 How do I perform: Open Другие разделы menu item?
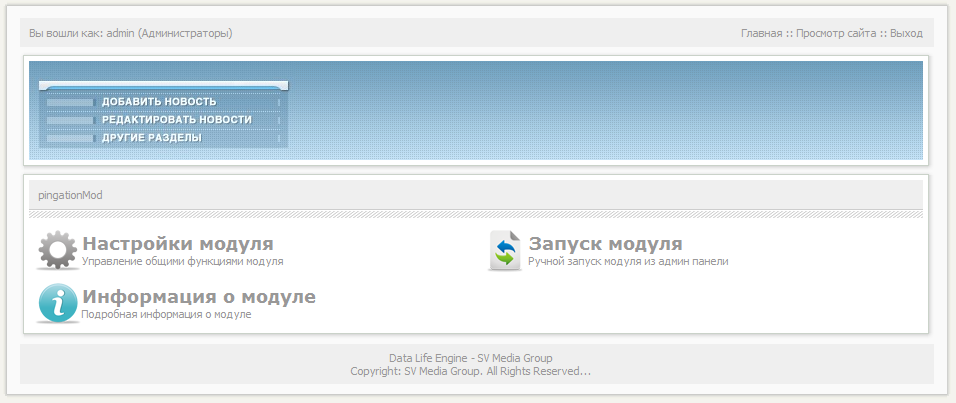tap(152, 138)
